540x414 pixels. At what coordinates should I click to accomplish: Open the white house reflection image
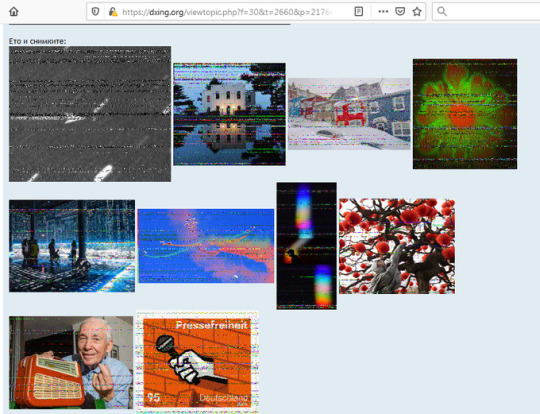point(229,114)
